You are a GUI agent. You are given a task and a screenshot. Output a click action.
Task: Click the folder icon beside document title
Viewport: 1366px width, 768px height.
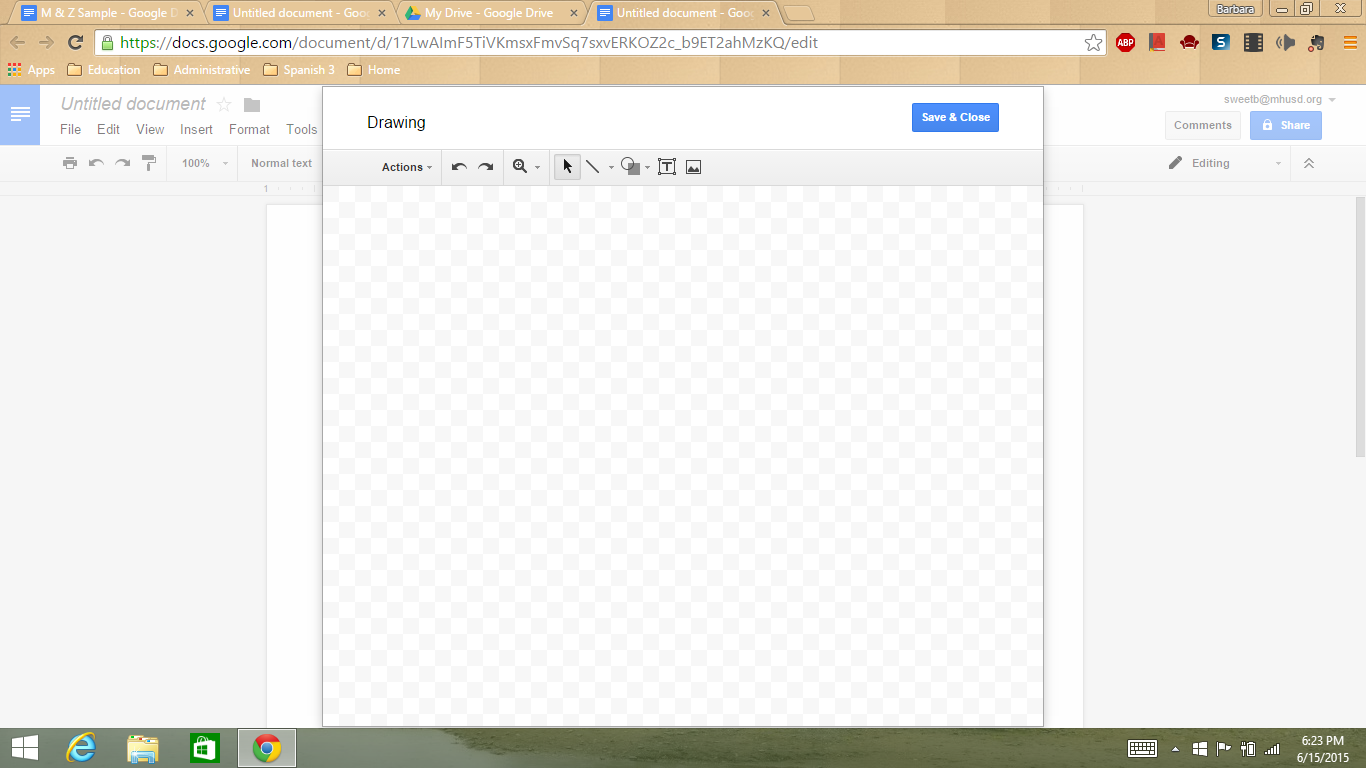coord(252,105)
